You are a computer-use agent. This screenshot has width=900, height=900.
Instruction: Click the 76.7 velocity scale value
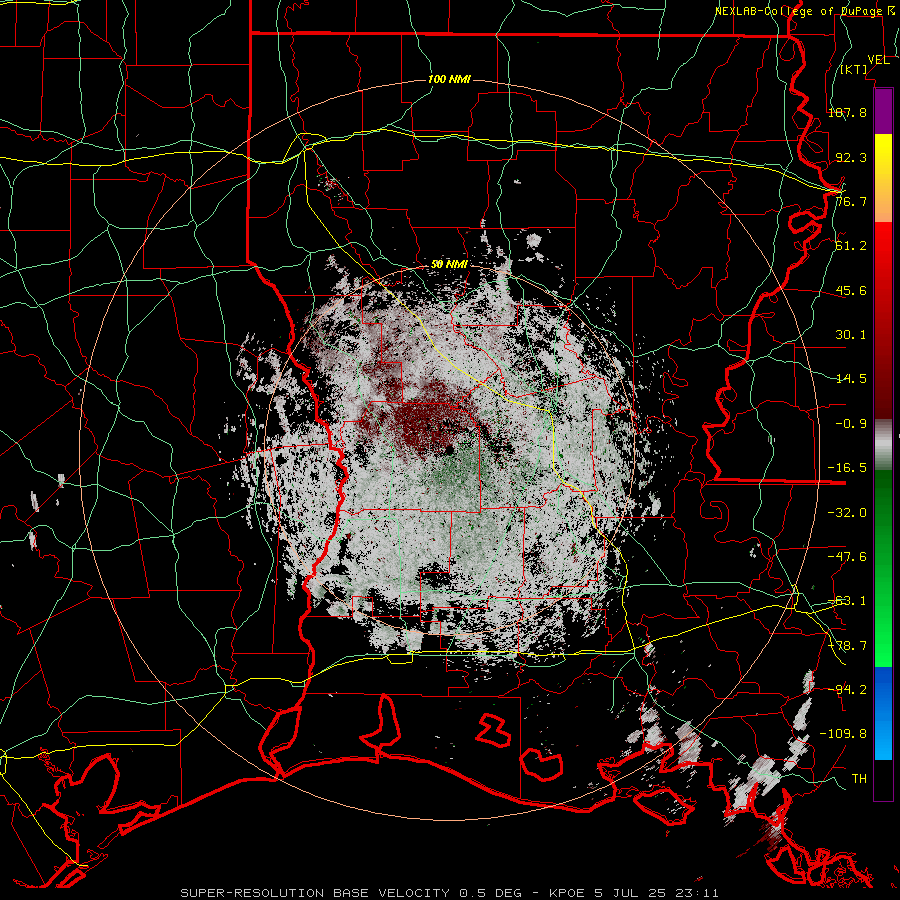tap(851, 201)
